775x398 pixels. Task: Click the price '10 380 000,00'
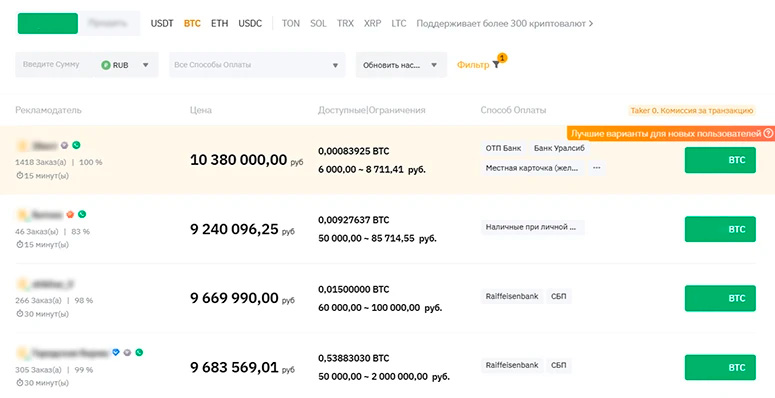(x=239, y=160)
